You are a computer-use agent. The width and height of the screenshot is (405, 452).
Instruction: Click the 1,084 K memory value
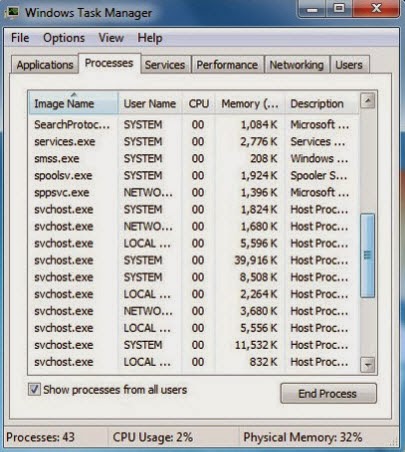[259, 125]
